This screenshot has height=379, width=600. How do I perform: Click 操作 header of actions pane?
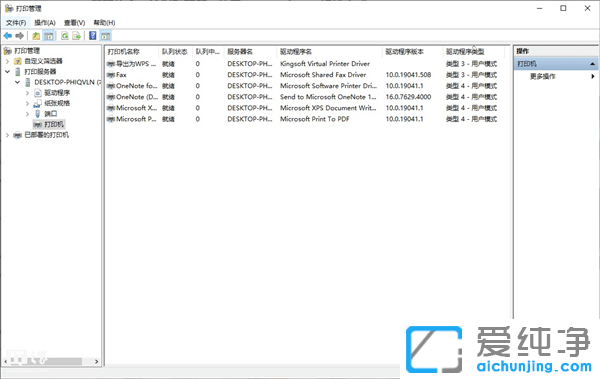(556, 51)
